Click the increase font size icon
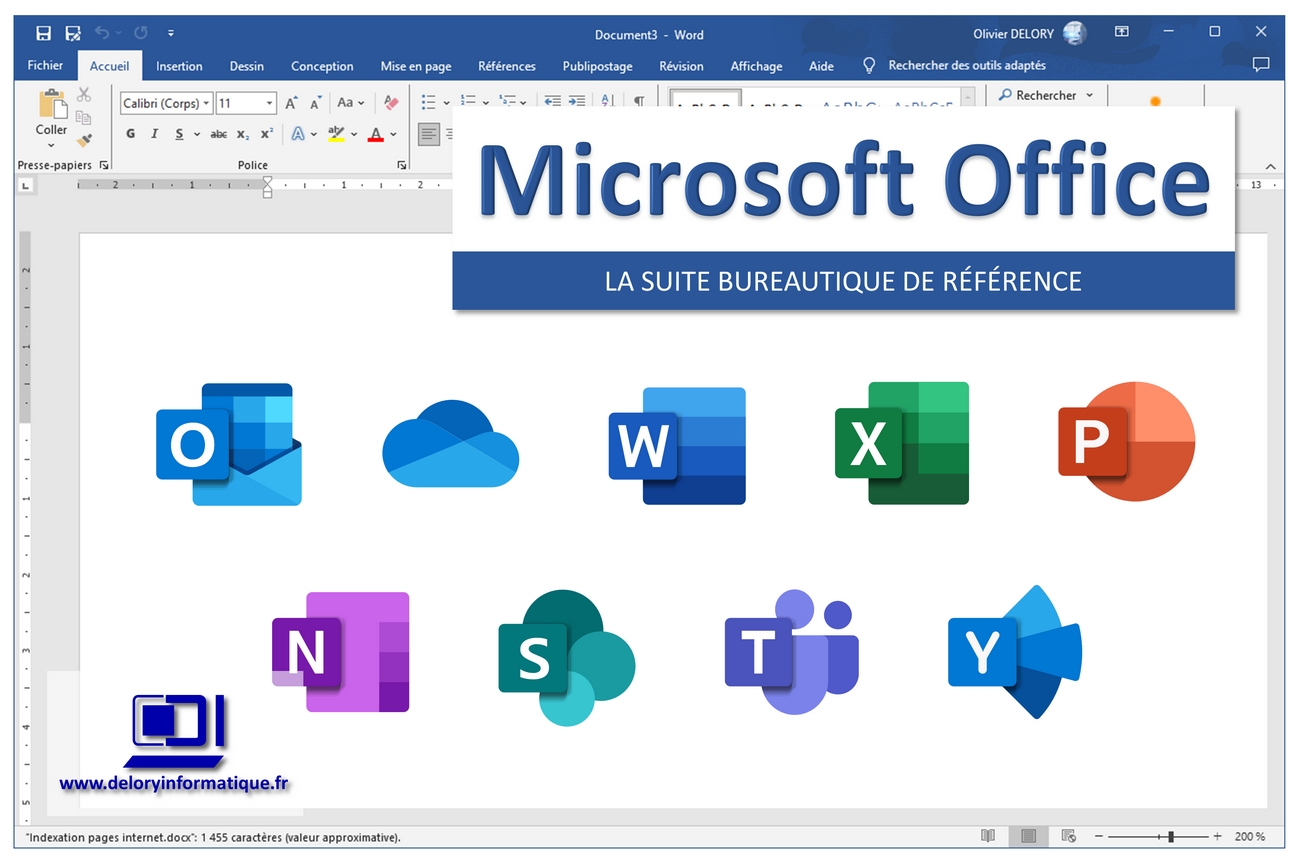The width and height of the screenshot is (1302, 862). coord(291,103)
